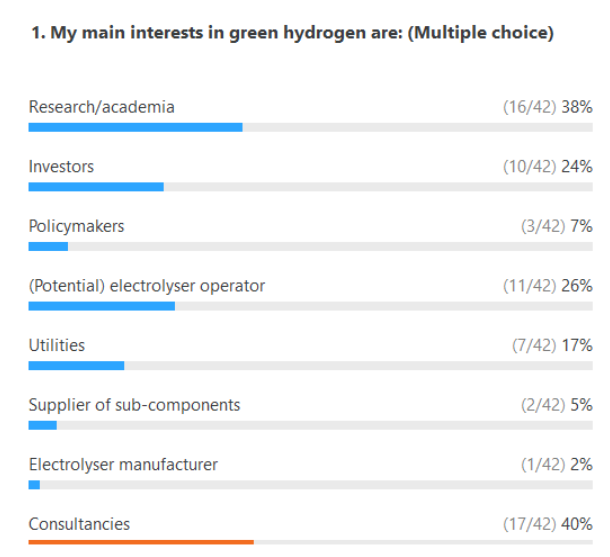The image size is (610, 557).
Task: Click the 38% Research/academia result figure
Action: point(577,107)
